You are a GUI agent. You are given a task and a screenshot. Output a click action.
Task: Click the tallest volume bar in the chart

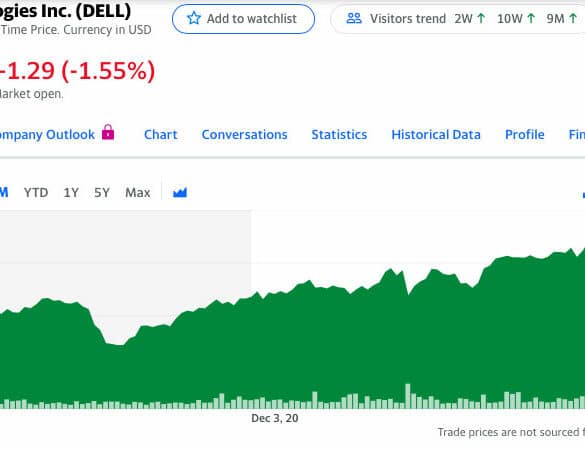coord(408,396)
